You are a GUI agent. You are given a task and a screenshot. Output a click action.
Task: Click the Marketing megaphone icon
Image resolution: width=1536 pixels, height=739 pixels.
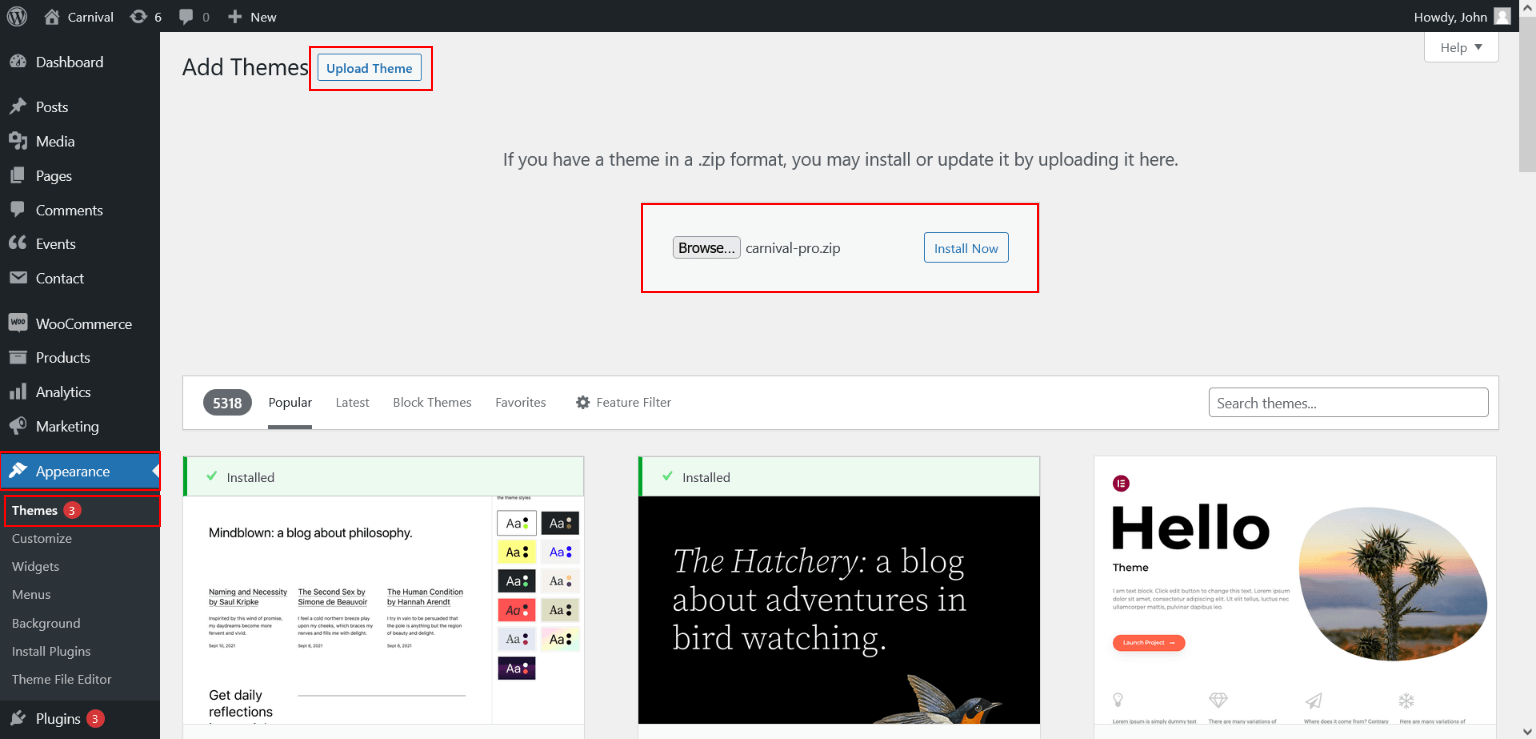18,426
